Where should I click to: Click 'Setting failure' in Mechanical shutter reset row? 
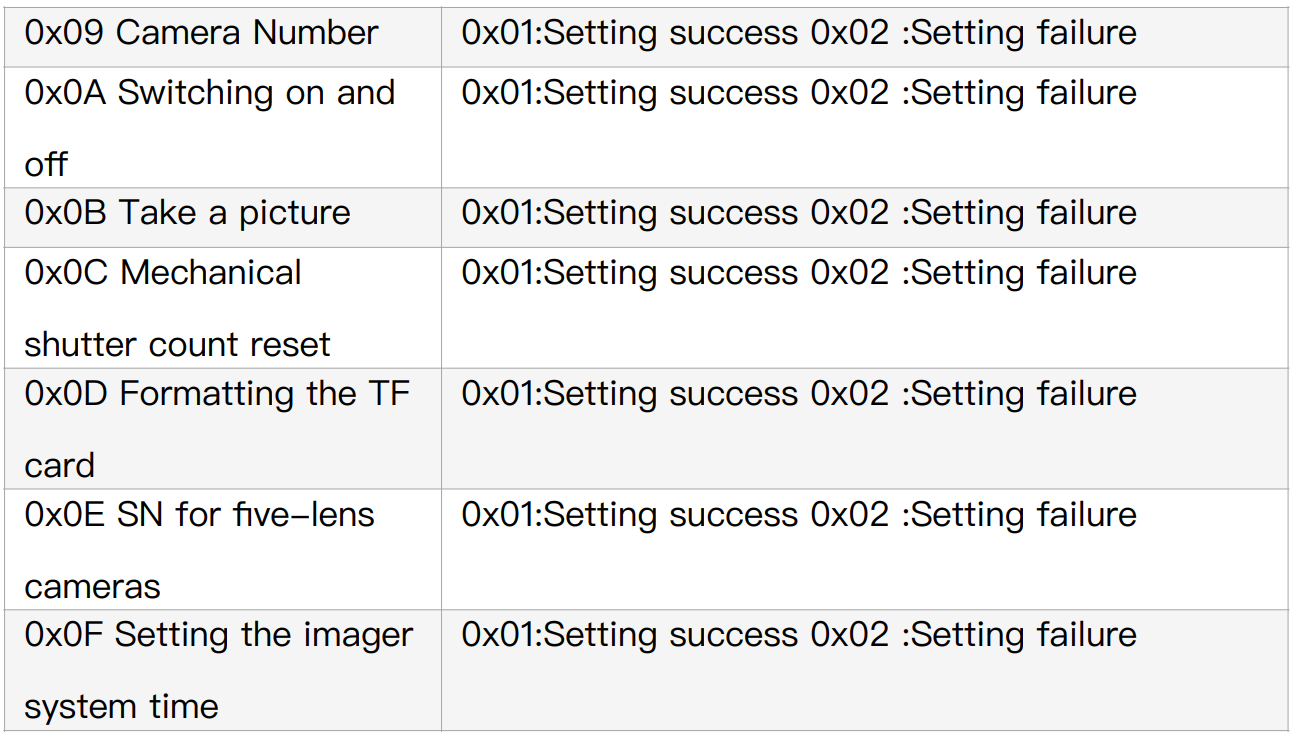coord(1024,273)
